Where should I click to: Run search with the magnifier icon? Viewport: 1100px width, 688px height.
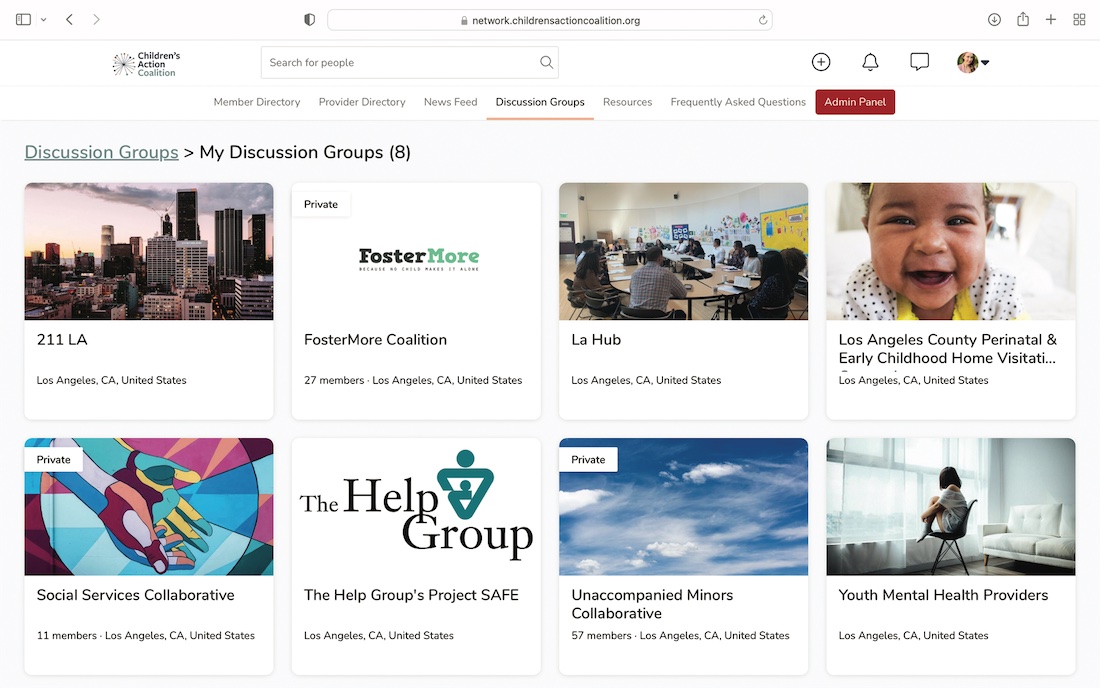pyautogui.click(x=546, y=62)
